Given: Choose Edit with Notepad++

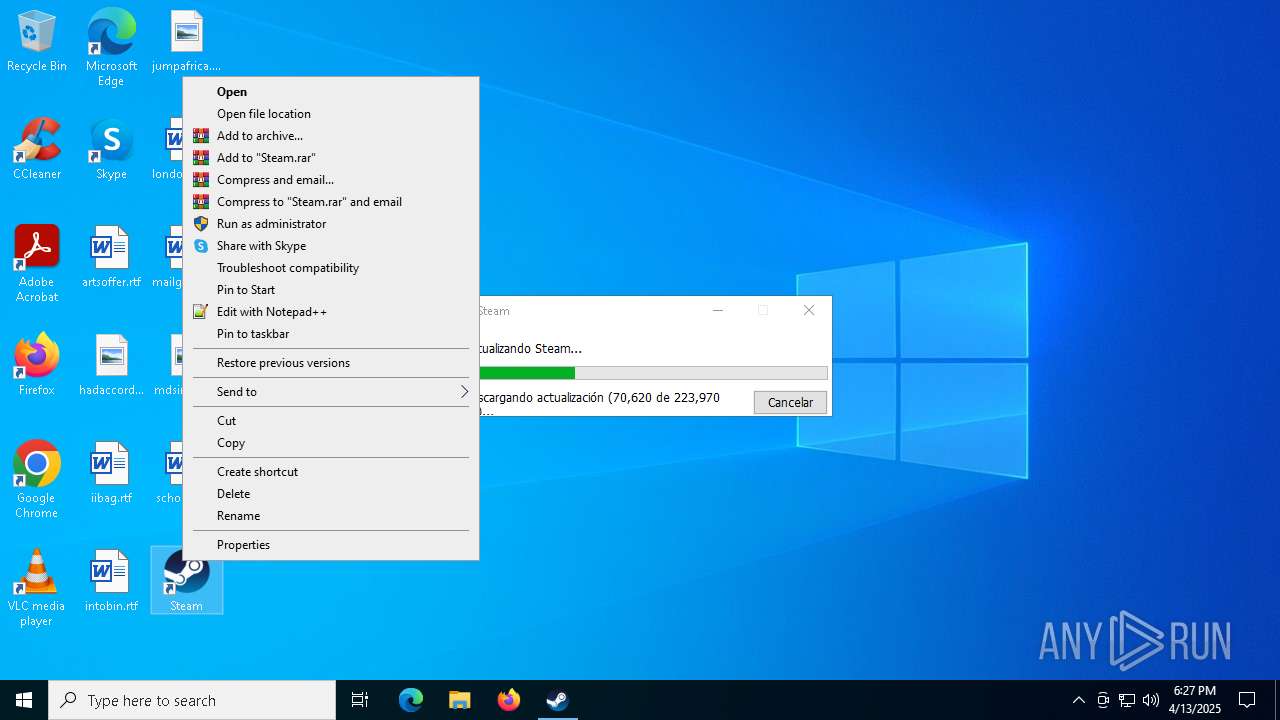Looking at the screenshot, I should point(331,312).
